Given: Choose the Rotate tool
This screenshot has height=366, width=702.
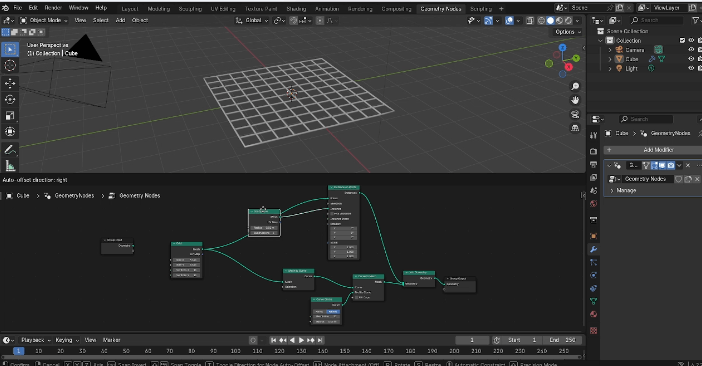Looking at the screenshot, I should coord(10,99).
